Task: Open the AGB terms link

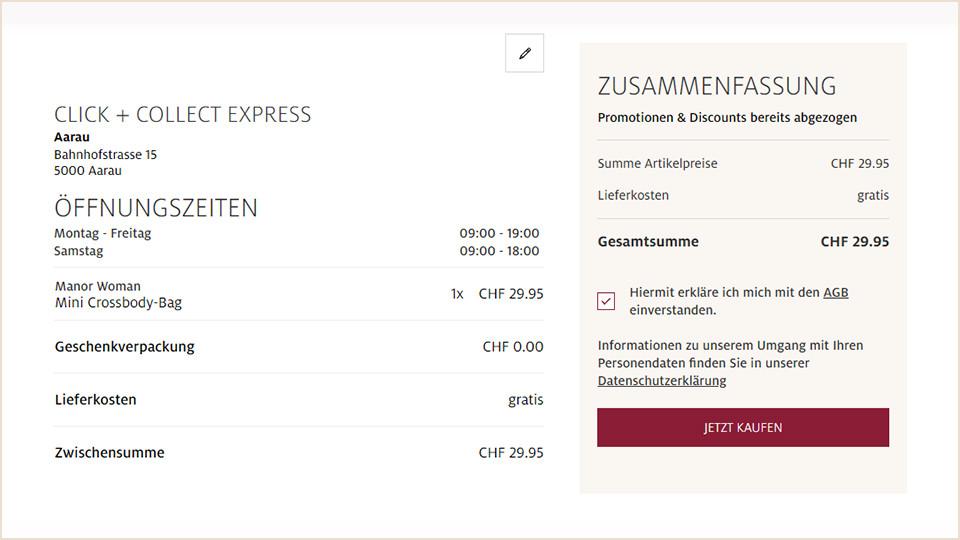Action: 835,293
